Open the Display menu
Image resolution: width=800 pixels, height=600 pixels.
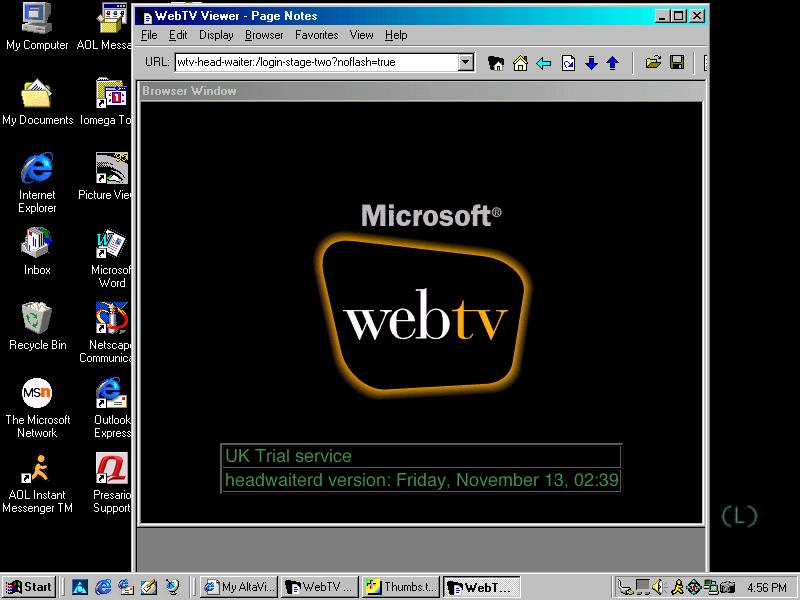point(216,35)
